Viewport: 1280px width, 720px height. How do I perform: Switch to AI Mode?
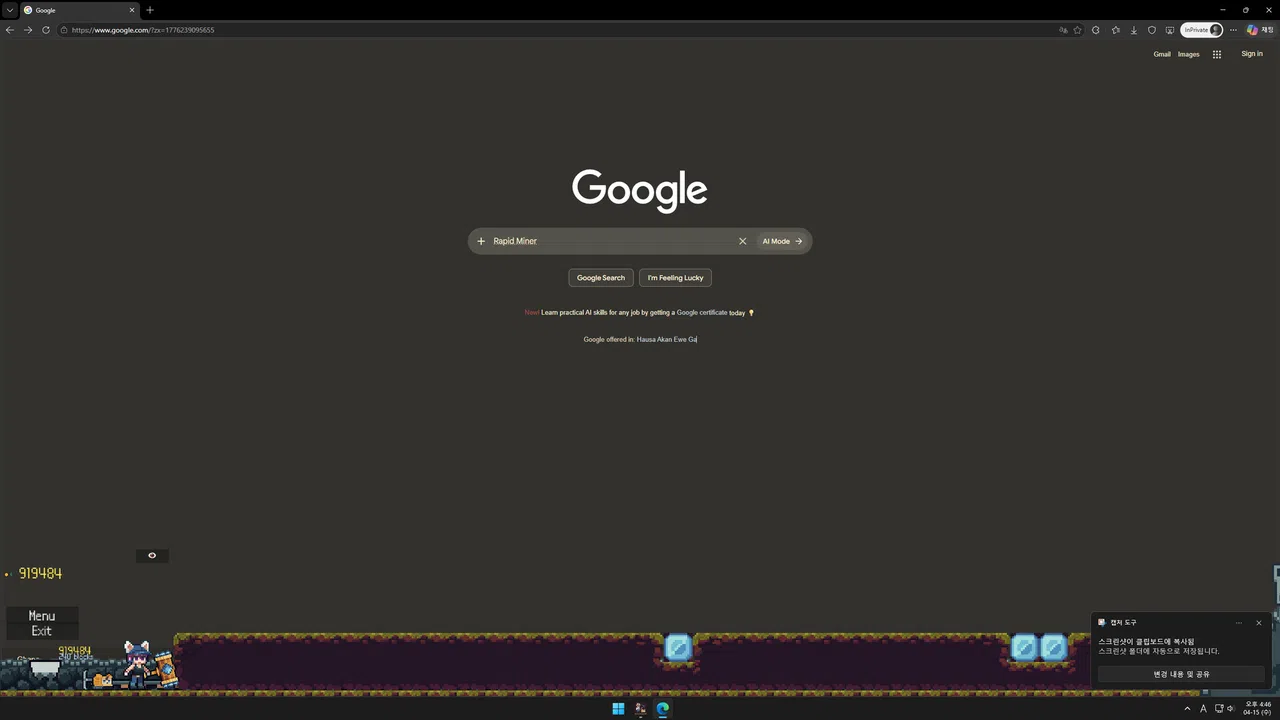[782, 241]
